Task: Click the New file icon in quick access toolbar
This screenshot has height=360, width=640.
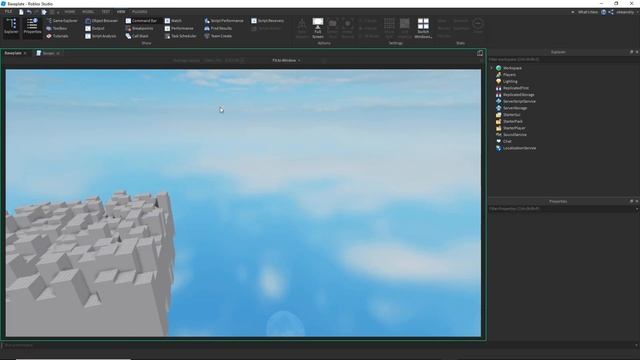Action: point(21,12)
